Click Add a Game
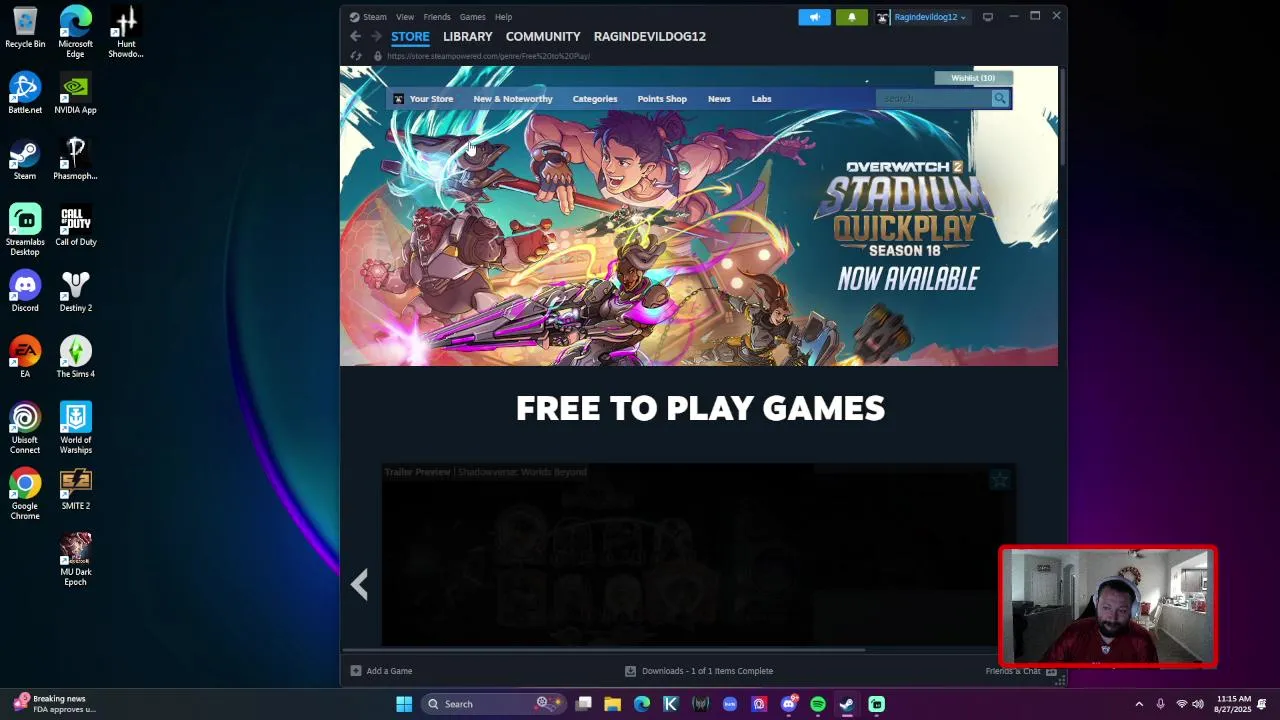 point(381,671)
